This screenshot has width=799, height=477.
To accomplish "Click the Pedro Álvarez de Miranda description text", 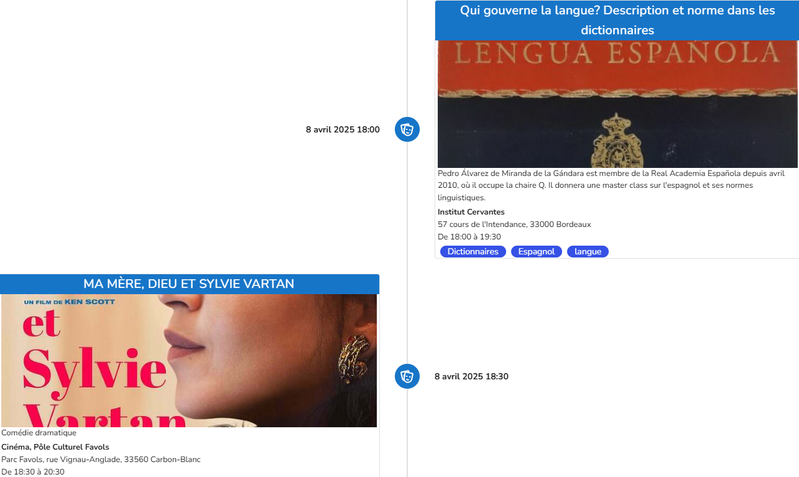I will click(611, 186).
